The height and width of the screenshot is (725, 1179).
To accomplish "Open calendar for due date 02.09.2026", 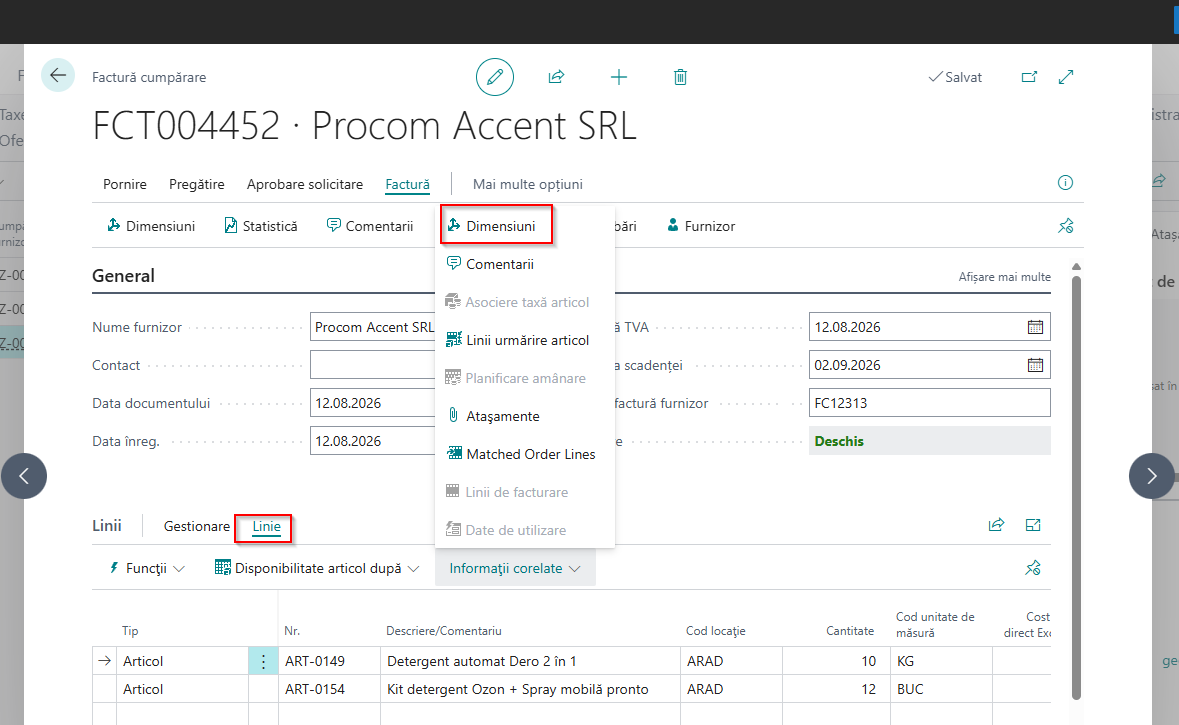I will tap(1035, 365).
